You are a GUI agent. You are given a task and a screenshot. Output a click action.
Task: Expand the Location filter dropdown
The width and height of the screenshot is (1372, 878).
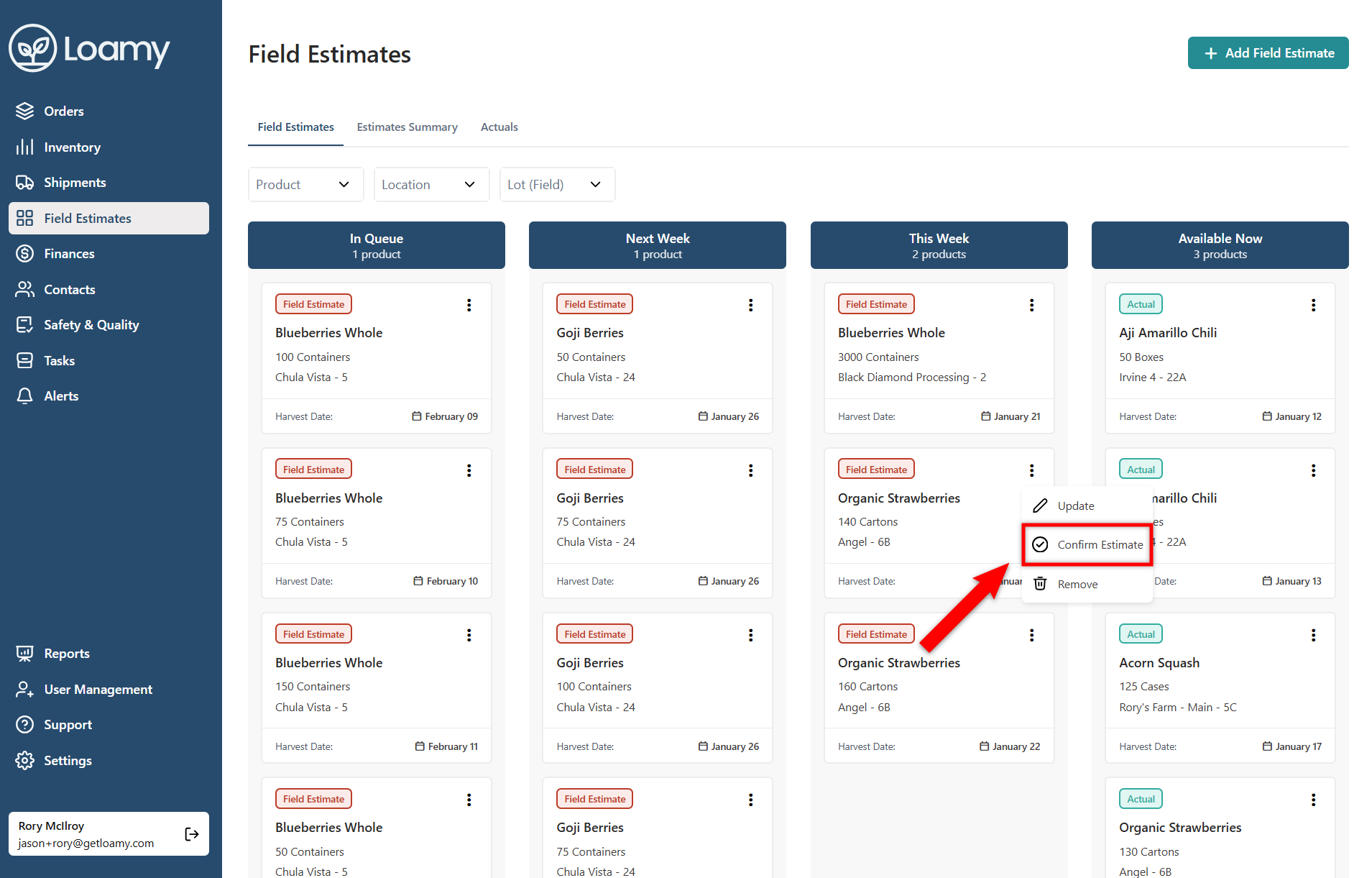[431, 185]
